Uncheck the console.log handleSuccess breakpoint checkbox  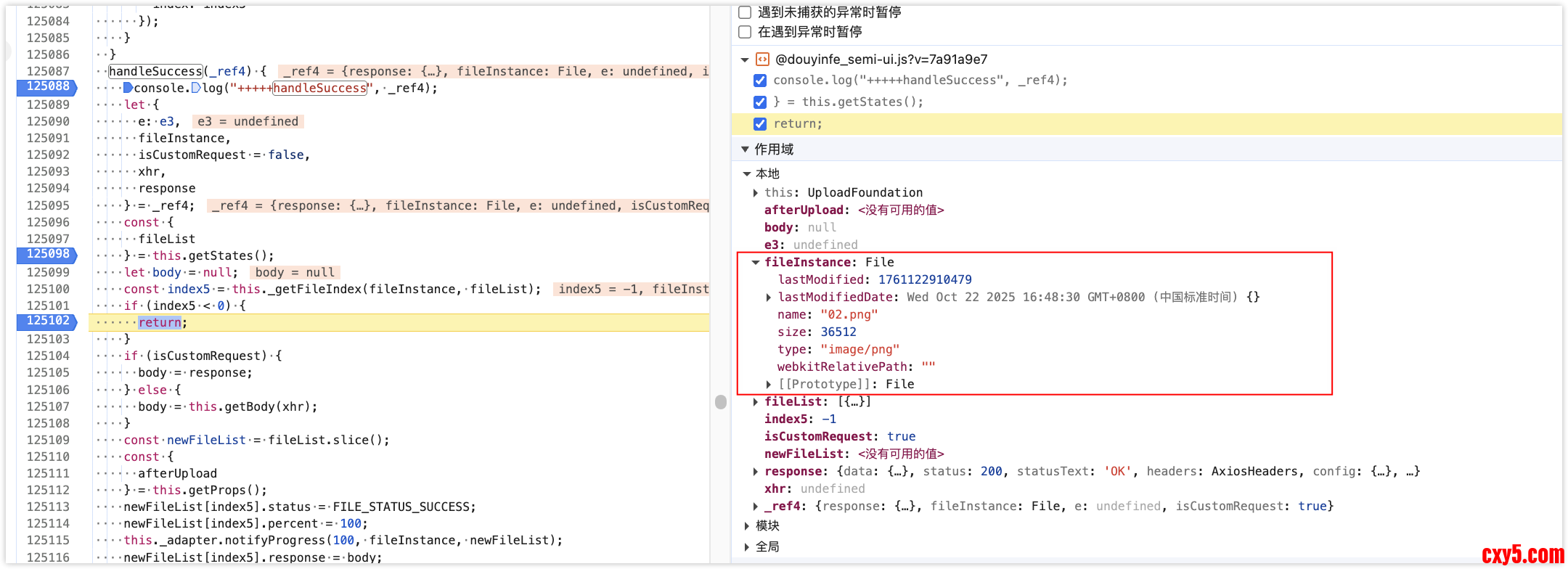760,81
